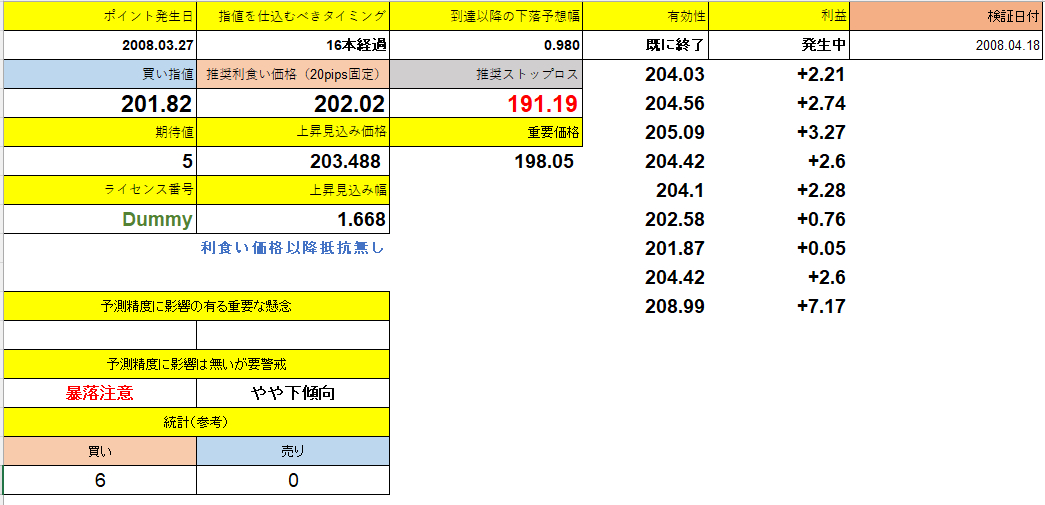Viewport: 1045px width, 505px height.
Task: Select the 期待値 label cell
Action: click(x=100, y=132)
